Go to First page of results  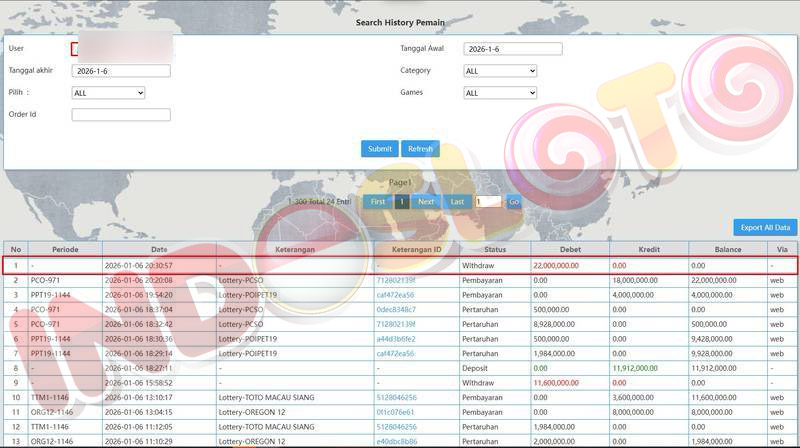[377, 202]
